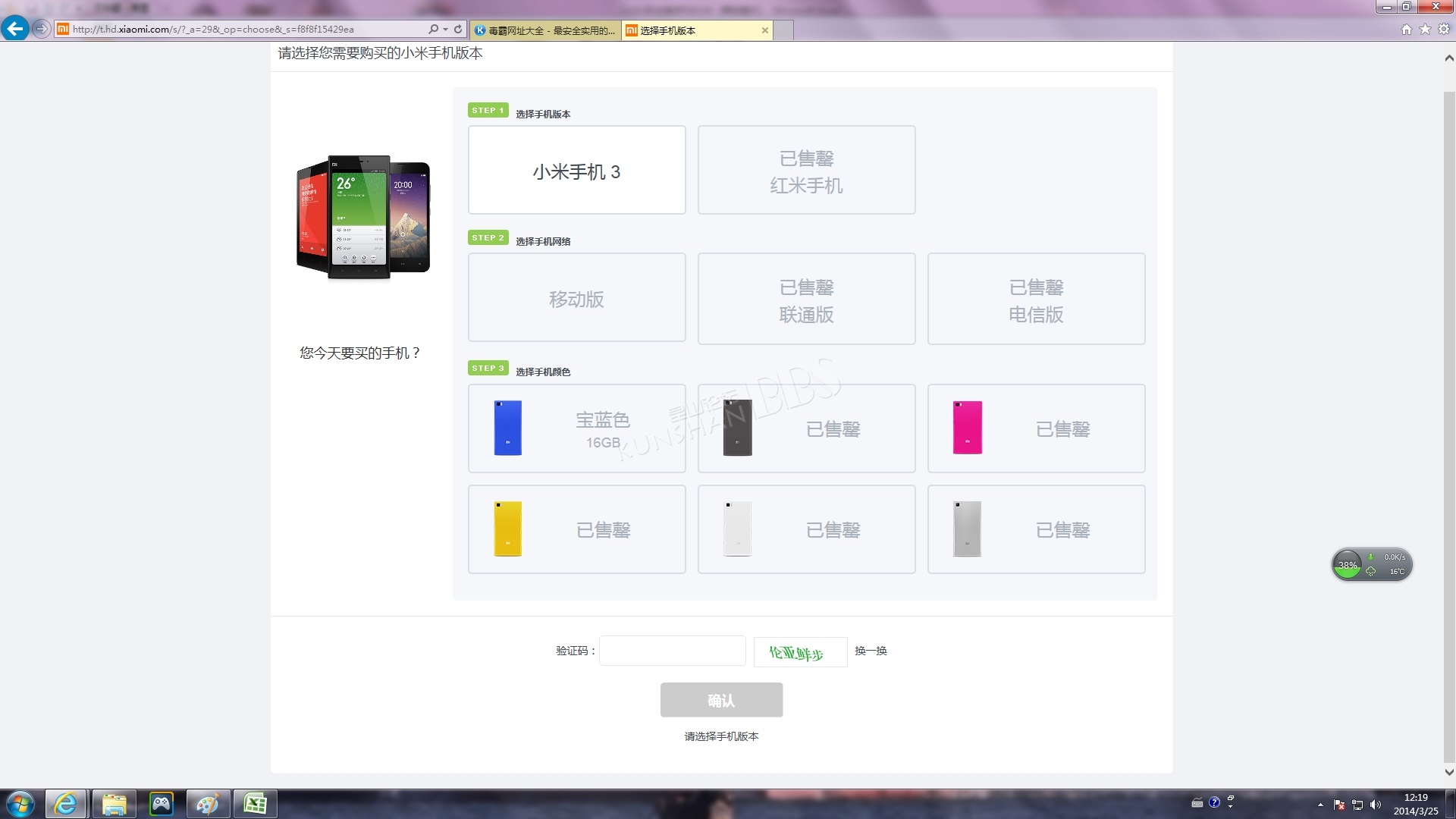Click the Home icon in browser toolbar
The image size is (1456, 819).
pos(1407,29)
